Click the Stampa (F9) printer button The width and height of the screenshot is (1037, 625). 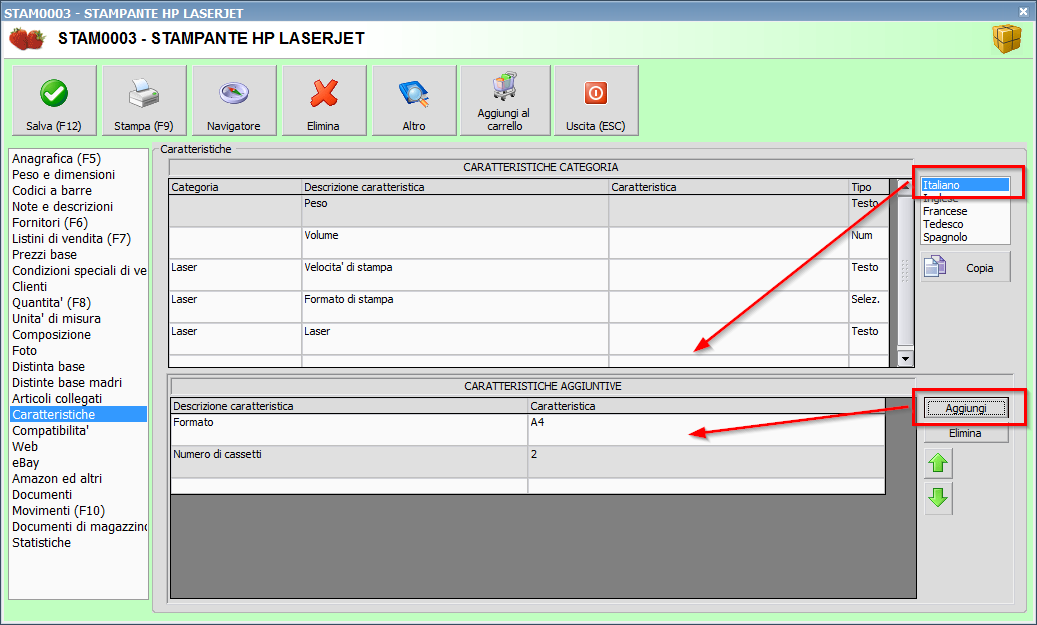tap(144, 101)
